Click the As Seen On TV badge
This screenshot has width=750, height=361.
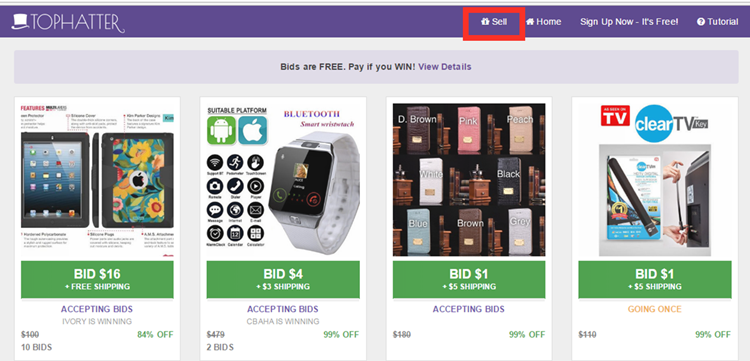[x=615, y=116]
